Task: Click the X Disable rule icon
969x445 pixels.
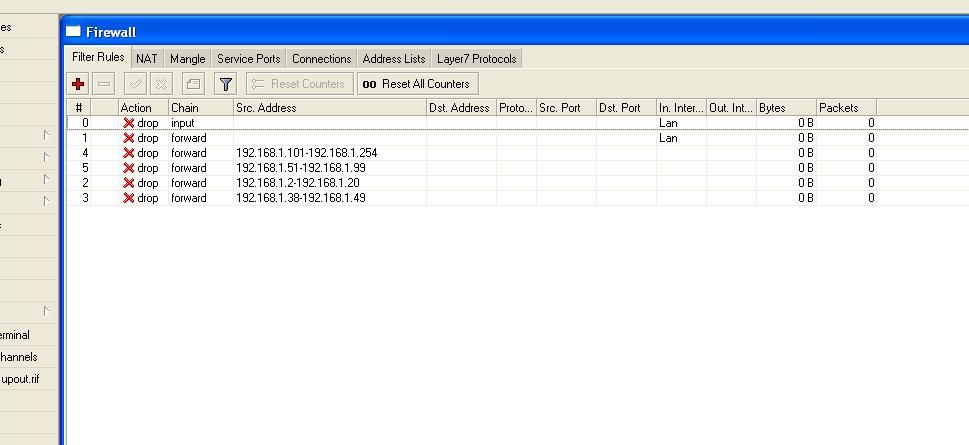Action: [160, 84]
